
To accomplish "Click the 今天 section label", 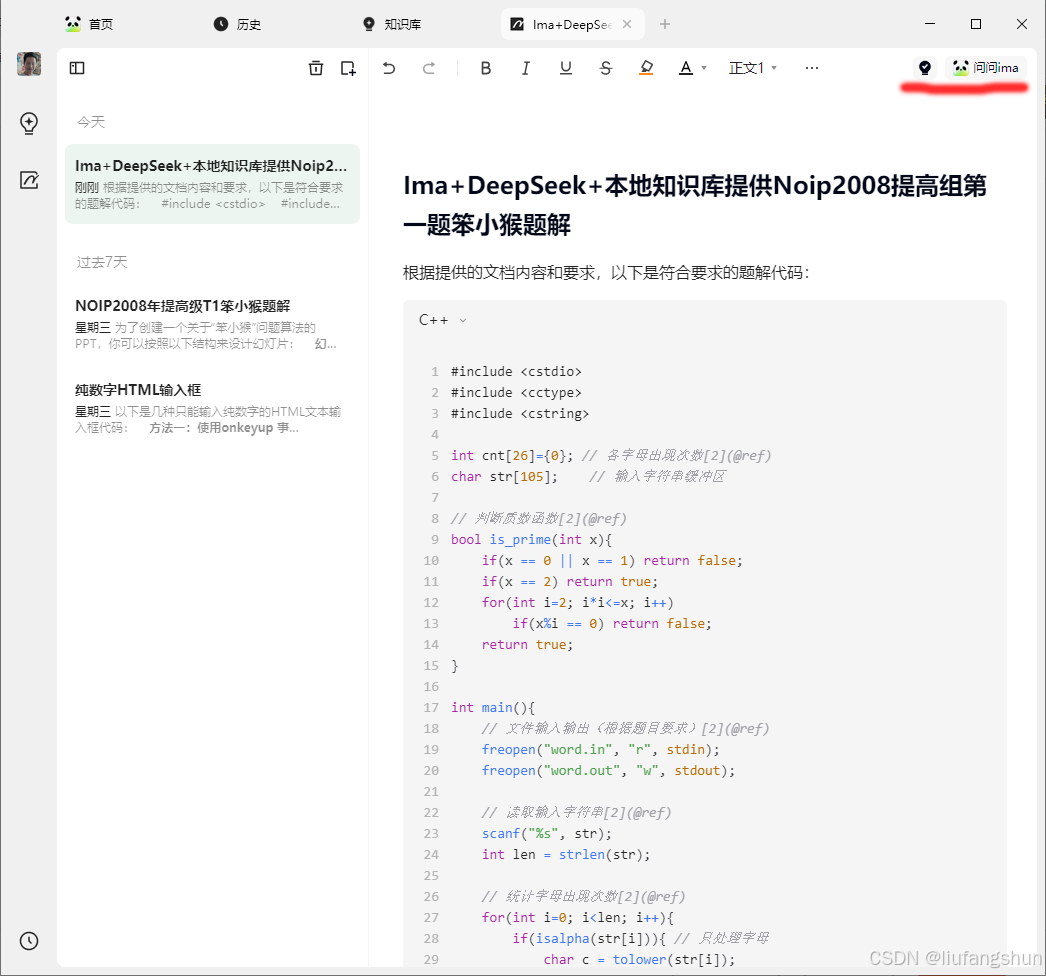I will pyautogui.click(x=91, y=122).
